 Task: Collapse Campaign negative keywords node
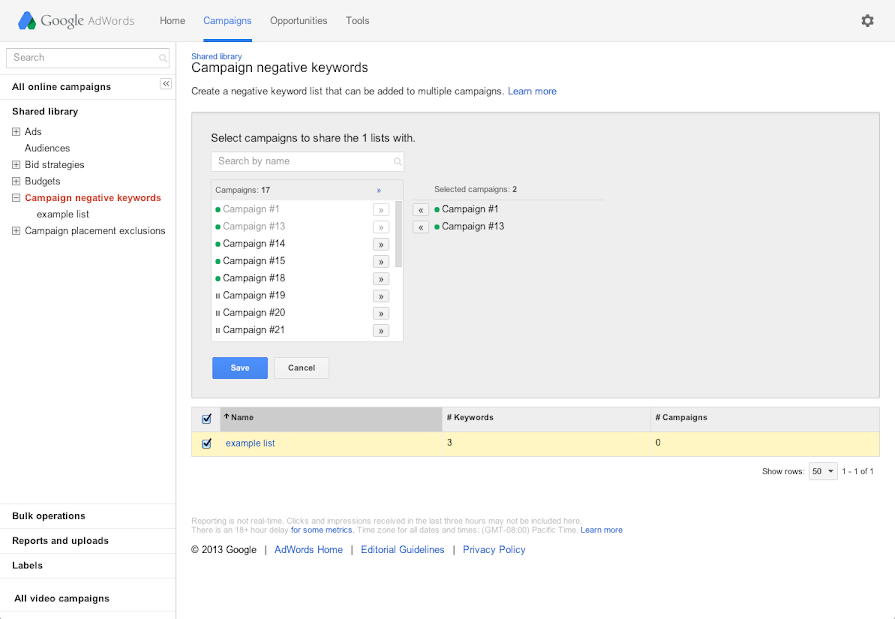pyautogui.click(x=16, y=198)
